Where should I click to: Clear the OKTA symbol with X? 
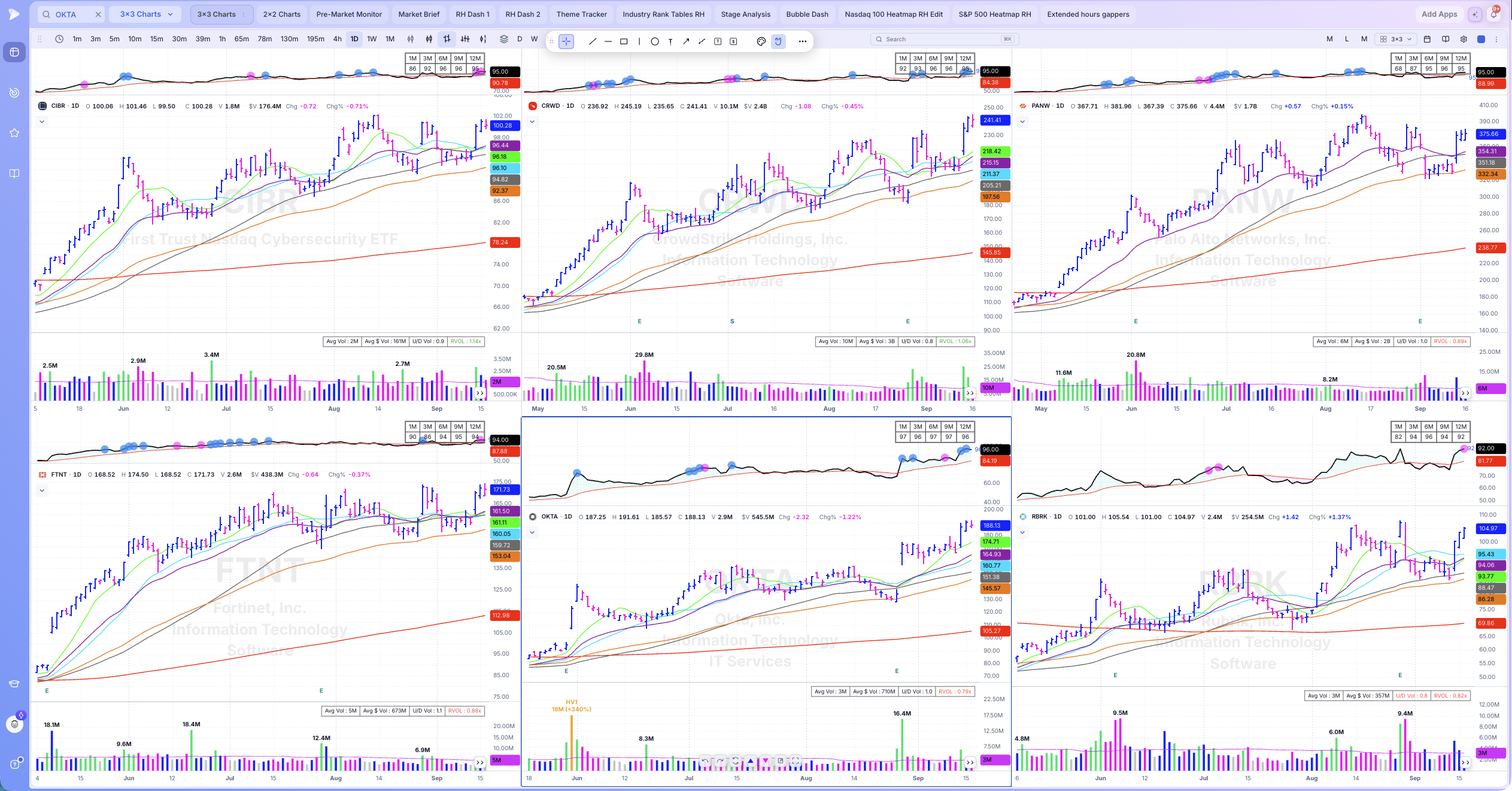click(x=98, y=14)
